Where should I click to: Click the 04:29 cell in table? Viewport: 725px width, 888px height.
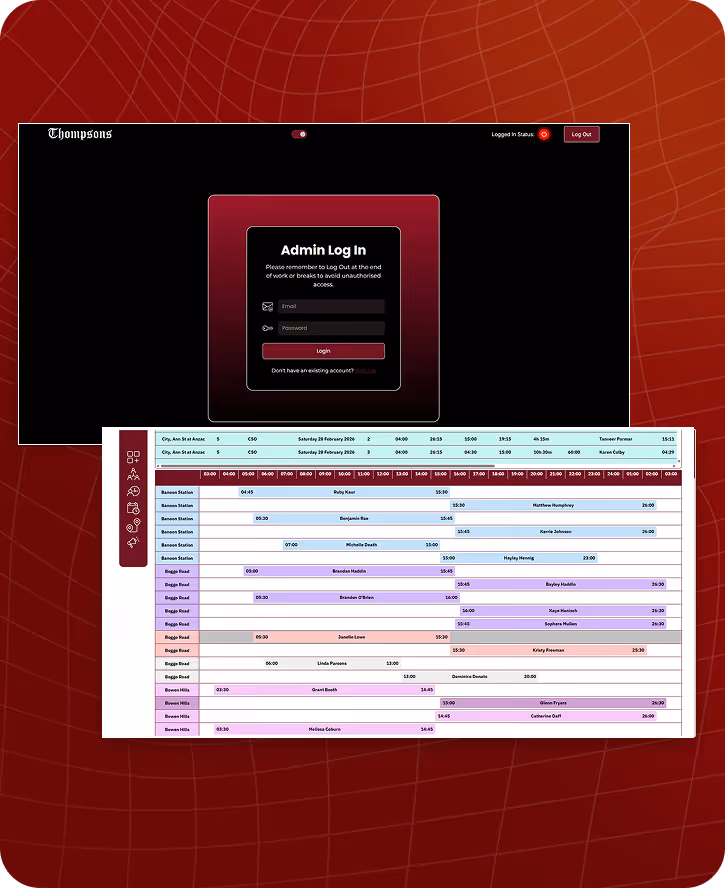pos(668,452)
